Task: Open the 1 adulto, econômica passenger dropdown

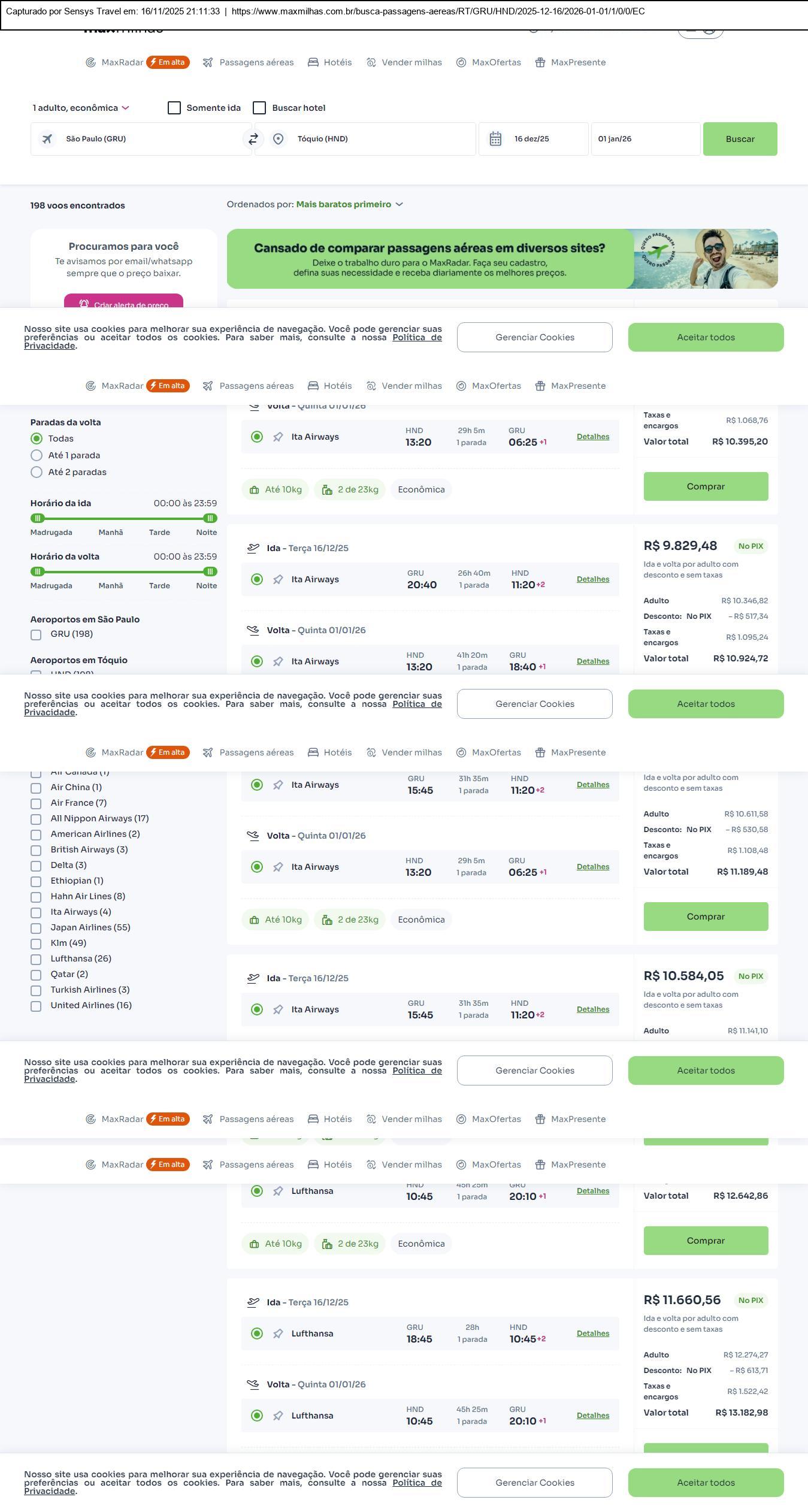Action: tap(80, 108)
